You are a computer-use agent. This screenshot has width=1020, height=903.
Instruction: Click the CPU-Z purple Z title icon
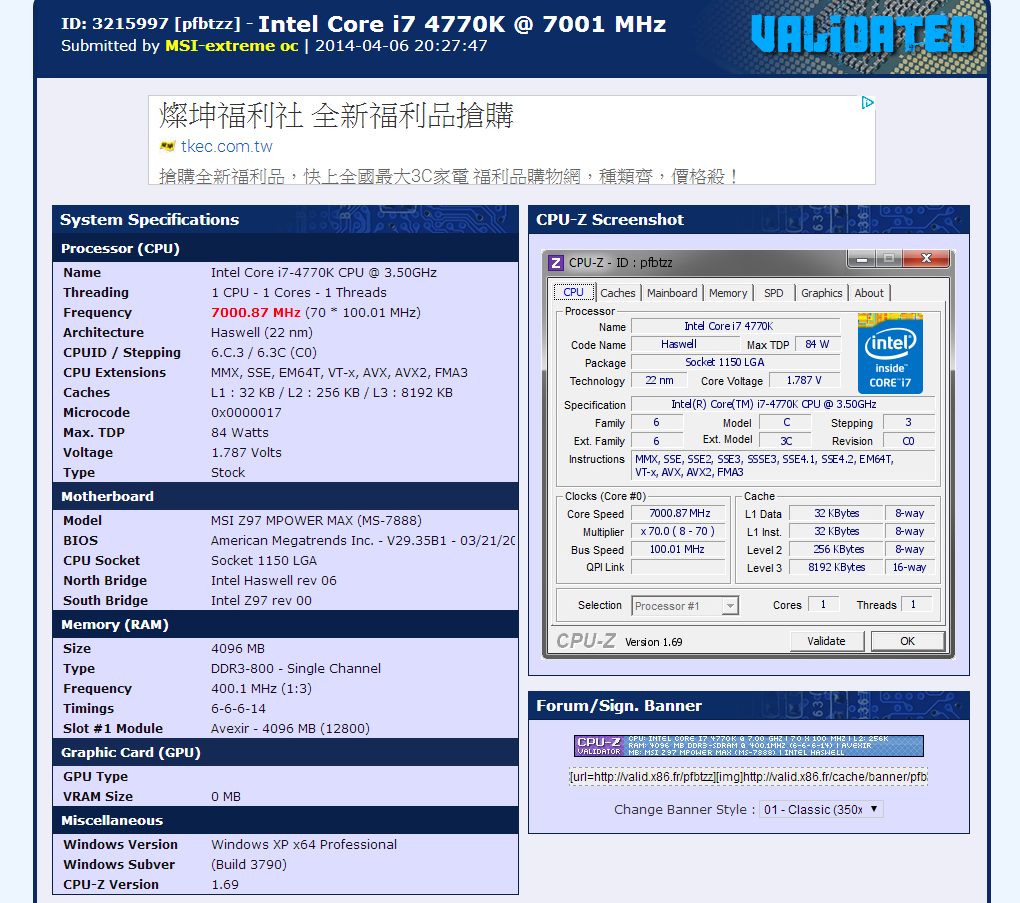click(x=556, y=263)
